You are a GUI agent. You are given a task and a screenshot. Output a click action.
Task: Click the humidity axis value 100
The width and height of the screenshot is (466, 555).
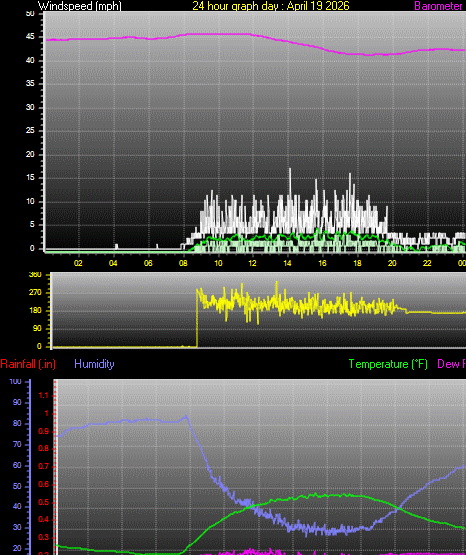pos(16,382)
